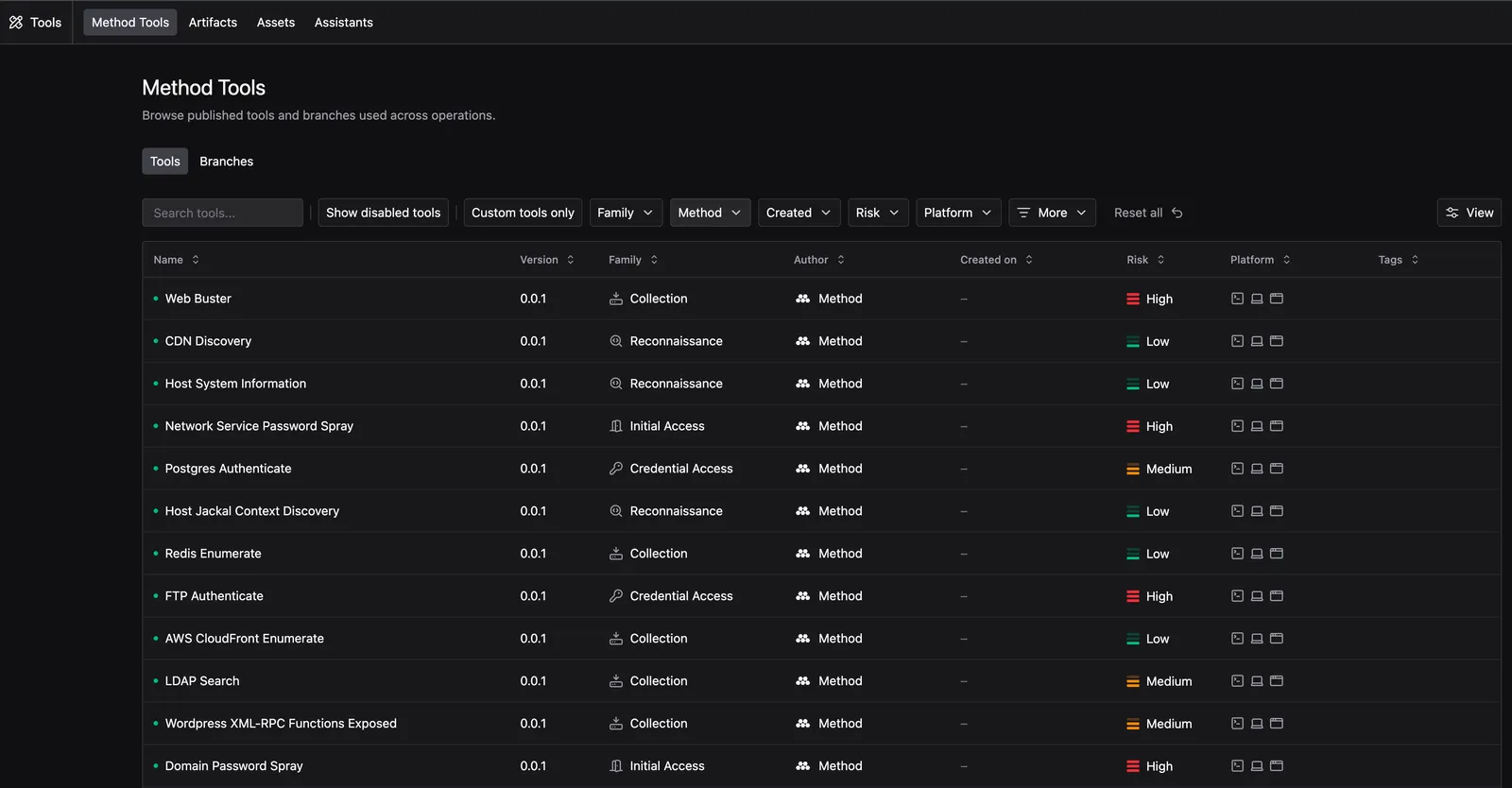Click the Reconnaissance icon in CDN Discovery row

pyautogui.click(x=616, y=341)
